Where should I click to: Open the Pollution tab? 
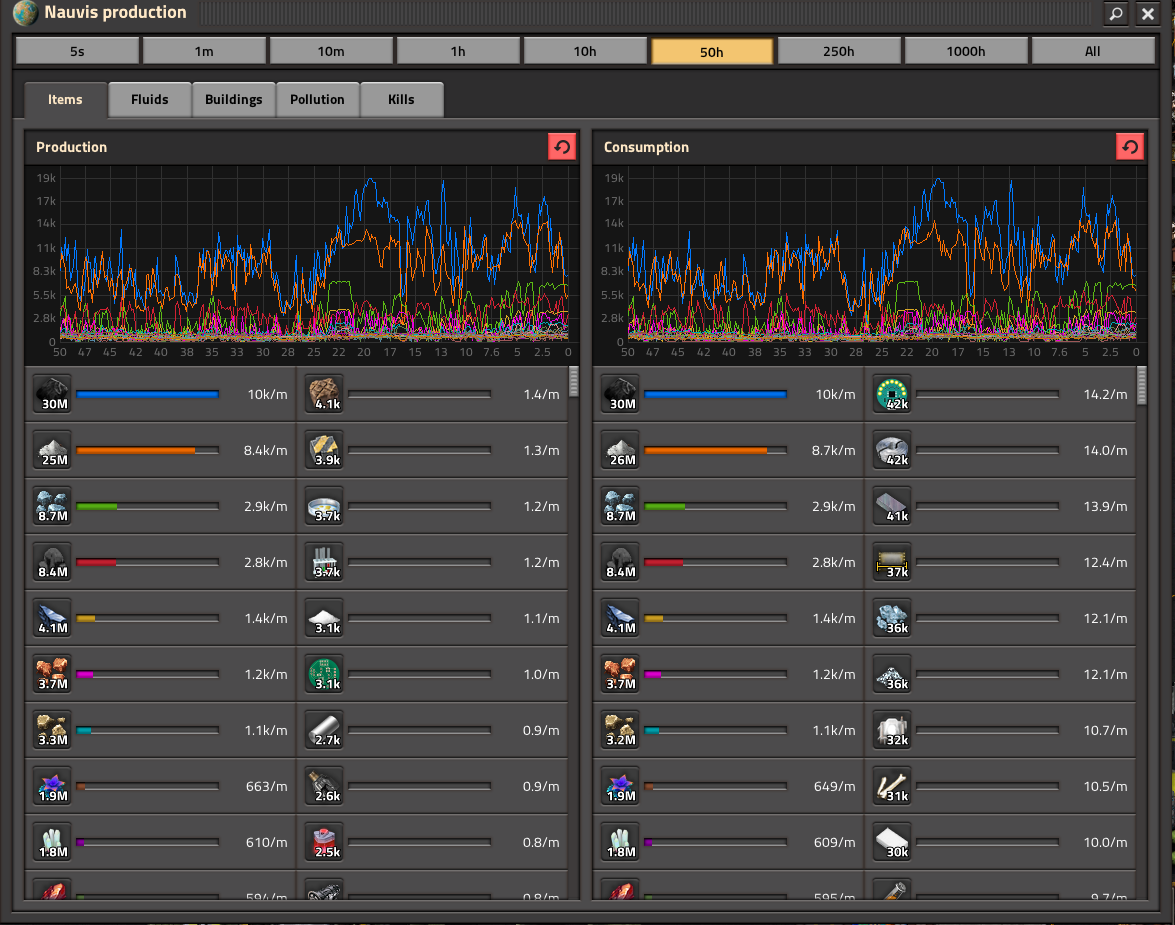click(317, 100)
